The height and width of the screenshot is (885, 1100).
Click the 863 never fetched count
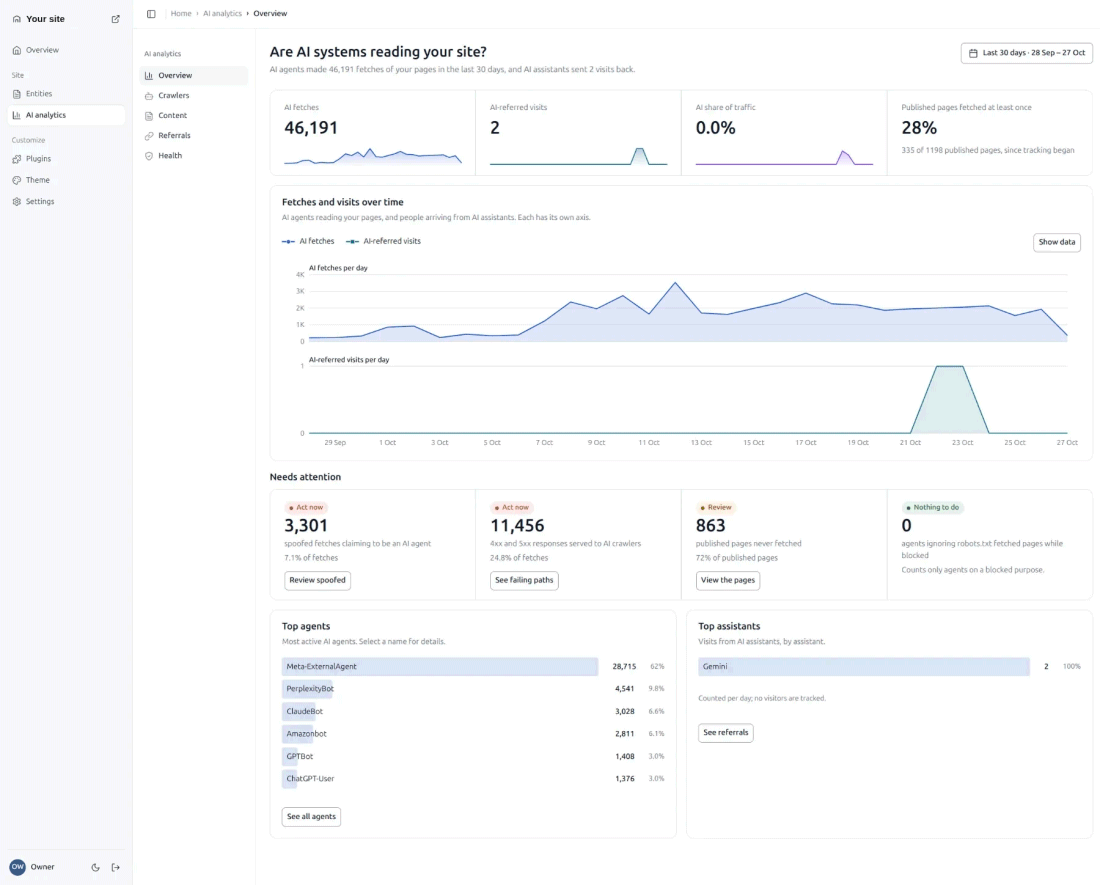point(711,525)
